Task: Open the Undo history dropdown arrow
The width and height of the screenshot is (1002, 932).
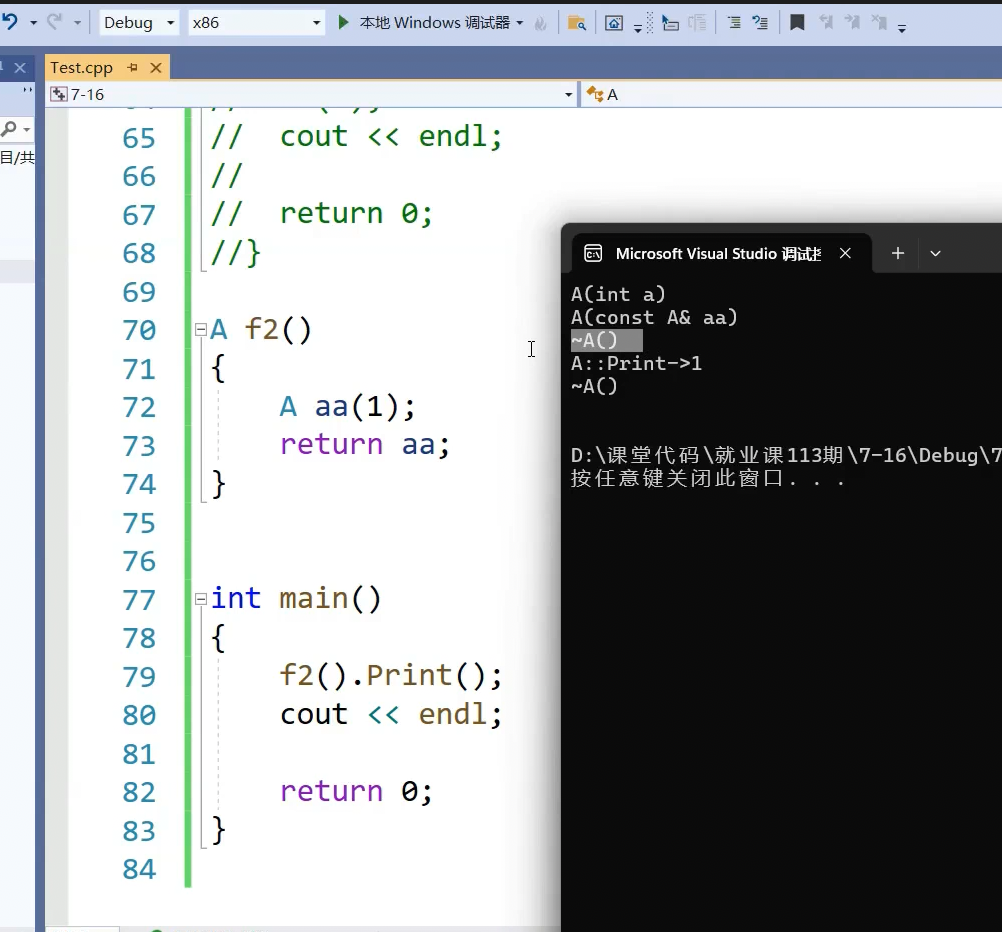Action: click(33, 23)
